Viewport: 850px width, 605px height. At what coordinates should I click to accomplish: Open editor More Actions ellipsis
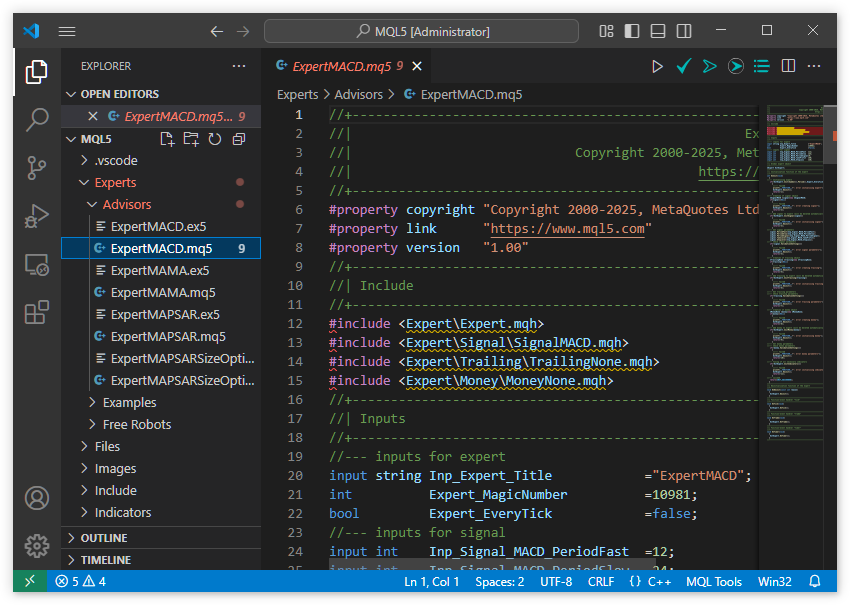[814, 66]
